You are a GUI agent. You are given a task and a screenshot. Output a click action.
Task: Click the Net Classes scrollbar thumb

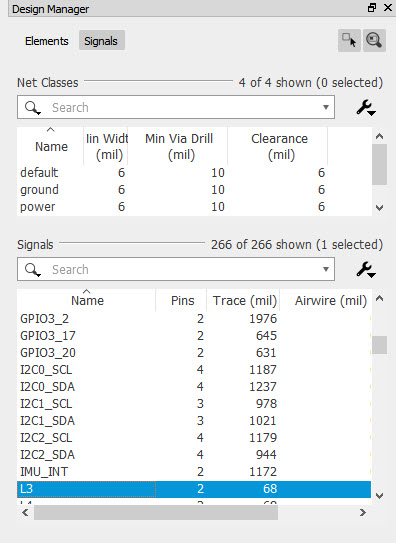point(379,164)
